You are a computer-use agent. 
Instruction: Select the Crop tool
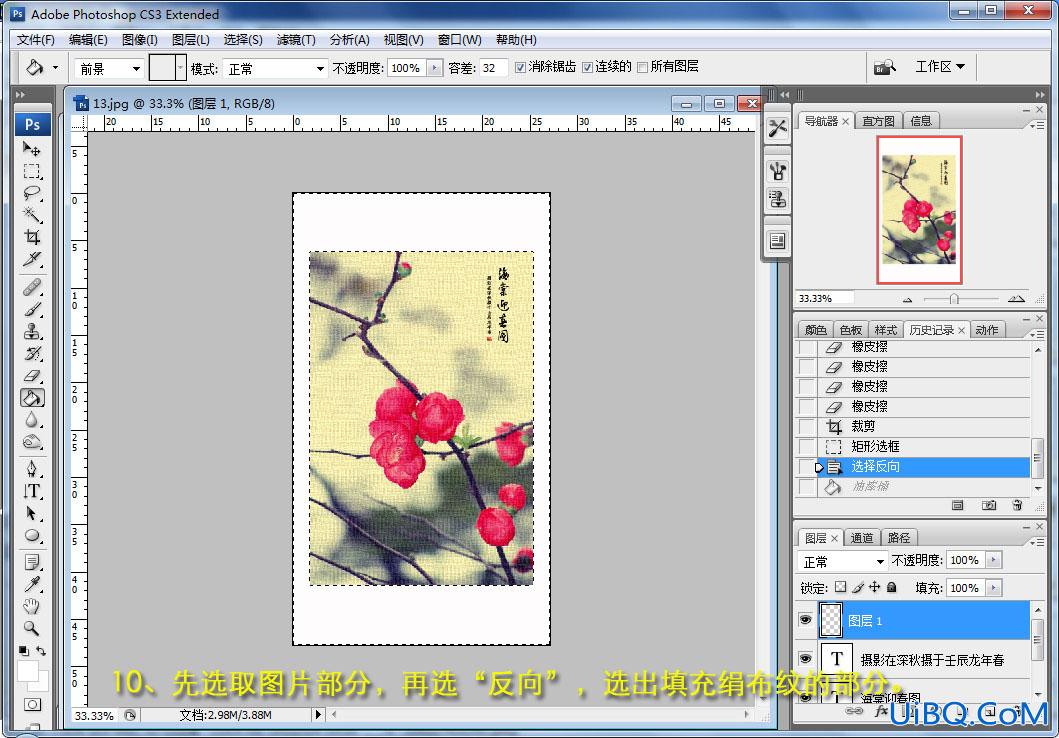pos(32,237)
